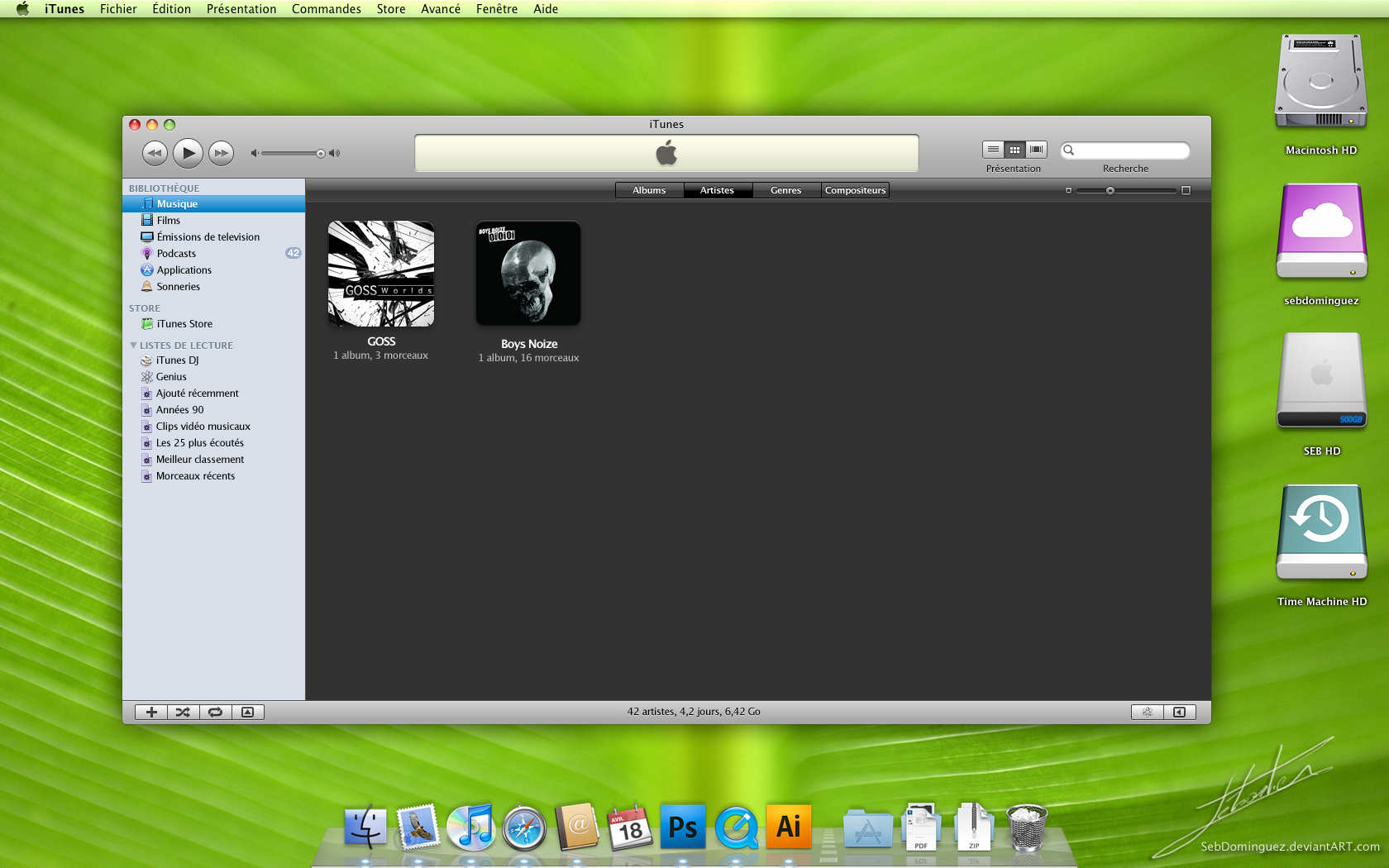Select the Podcasts library section
This screenshot has width=1389, height=868.
176,253
